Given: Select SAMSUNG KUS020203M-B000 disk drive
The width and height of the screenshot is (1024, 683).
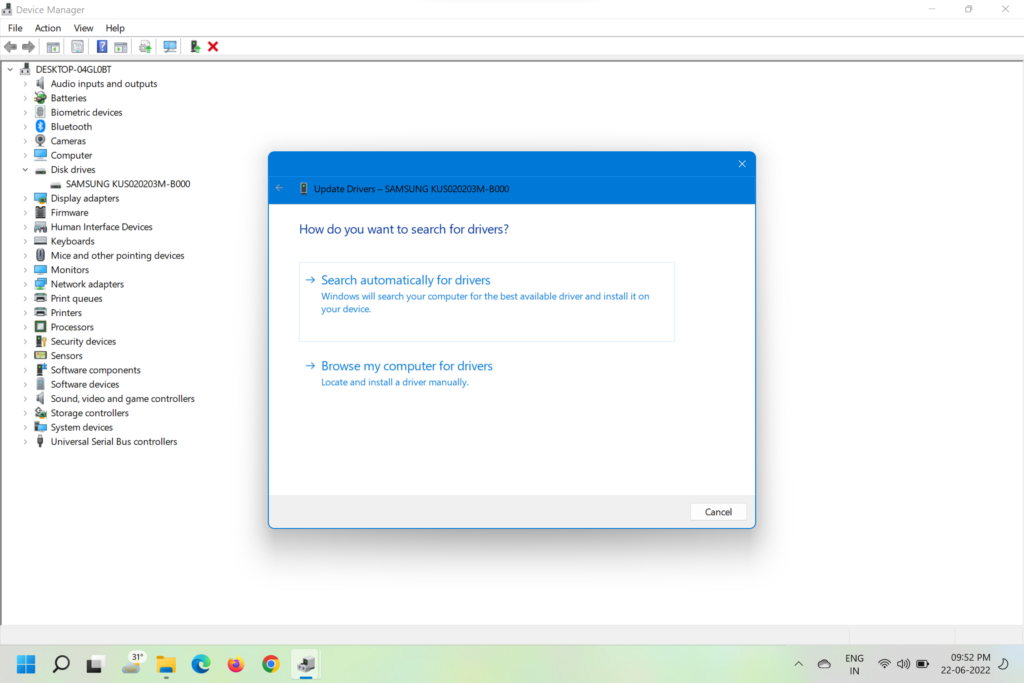Looking at the screenshot, I should coord(127,184).
